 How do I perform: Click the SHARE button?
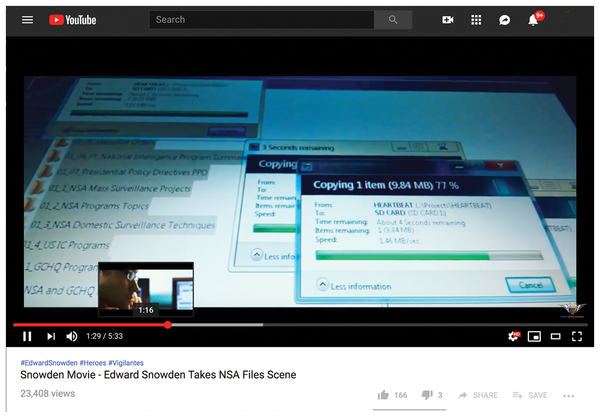[478, 395]
